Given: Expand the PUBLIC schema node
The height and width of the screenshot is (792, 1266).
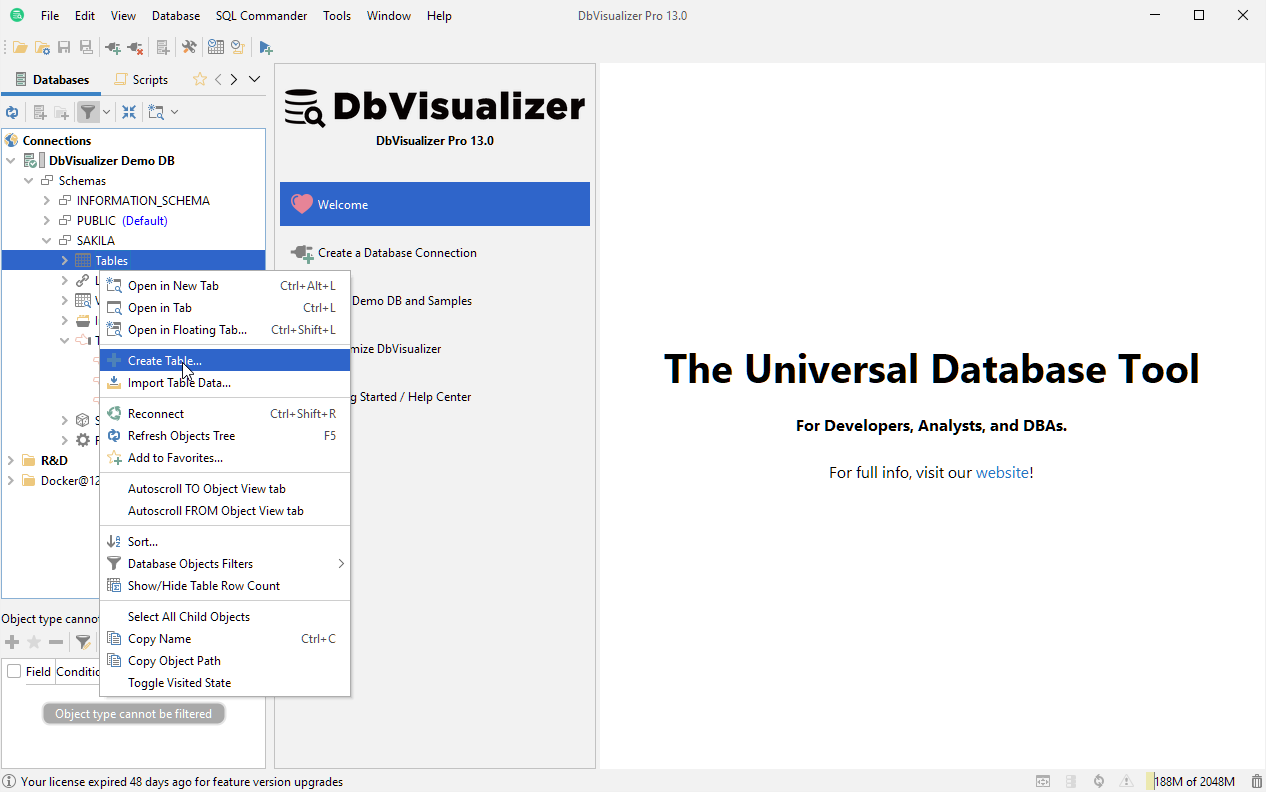Looking at the screenshot, I should (46, 220).
